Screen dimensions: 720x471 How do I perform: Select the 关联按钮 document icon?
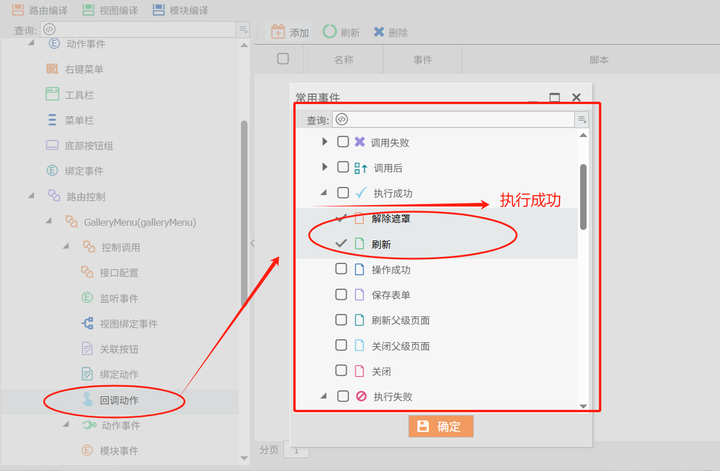click(x=87, y=349)
